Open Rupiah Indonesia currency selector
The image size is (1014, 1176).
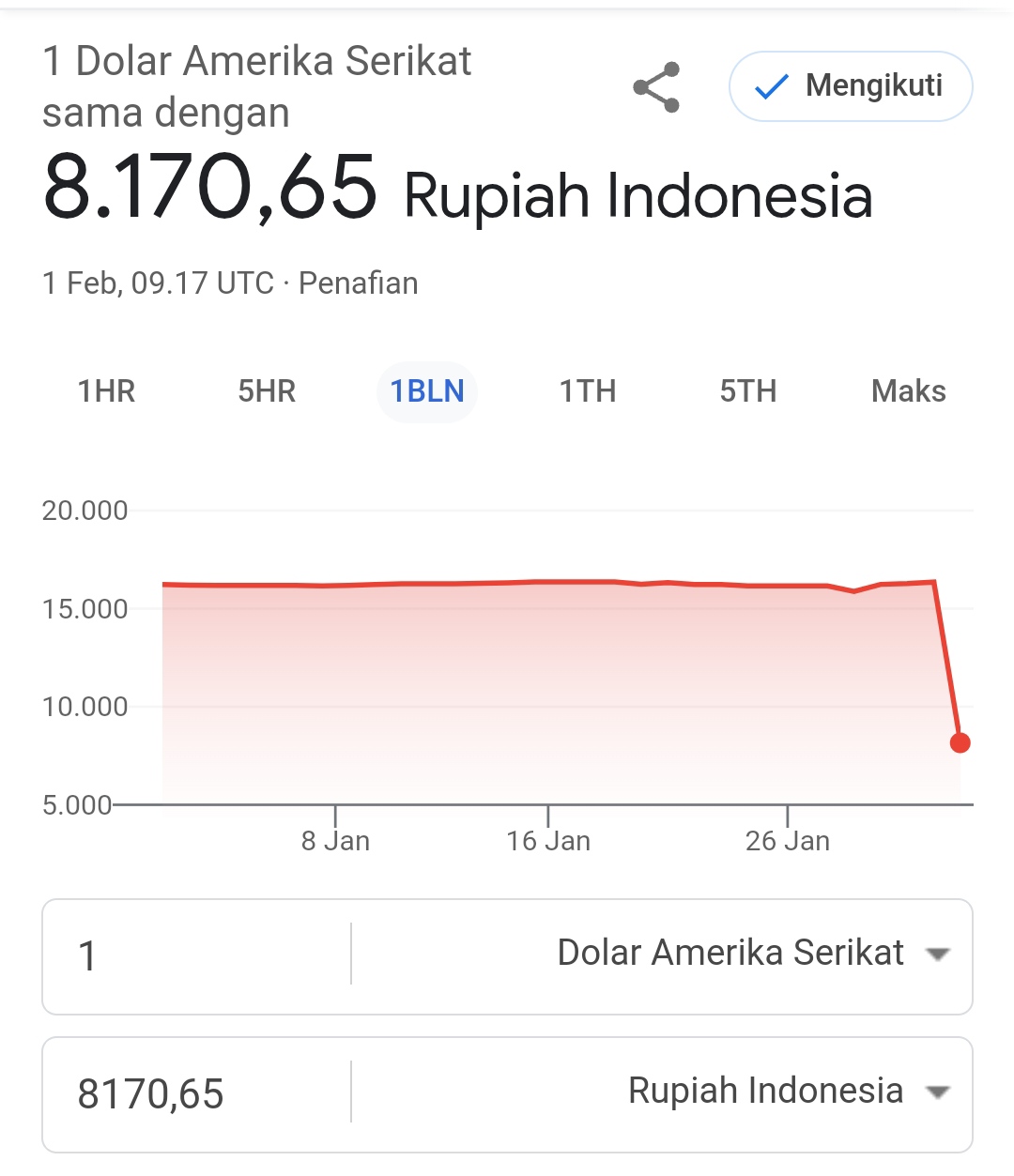click(764, 1091)
